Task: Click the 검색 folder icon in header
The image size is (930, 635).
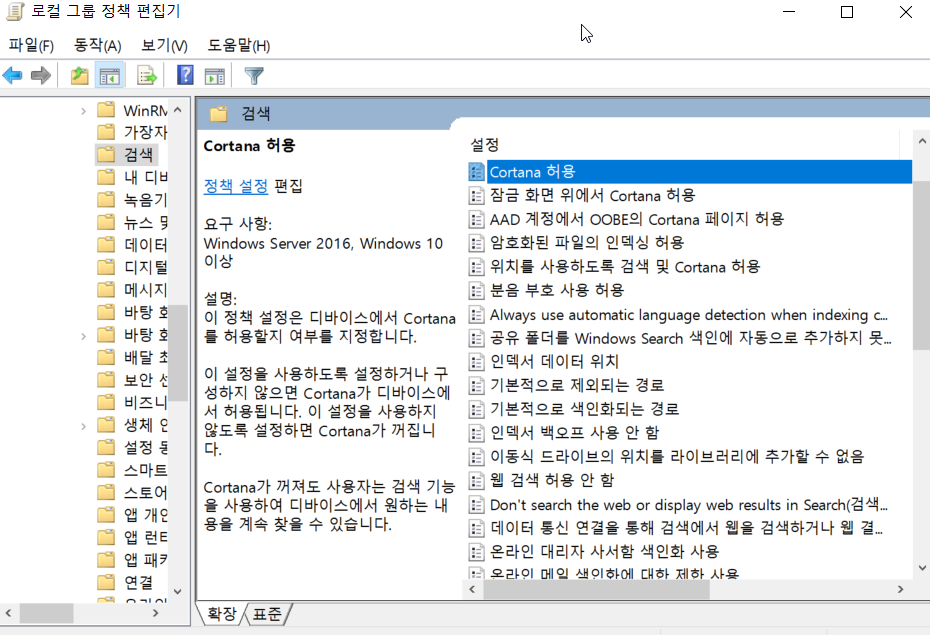Action: pyautogui.click(x=218, y=113)
